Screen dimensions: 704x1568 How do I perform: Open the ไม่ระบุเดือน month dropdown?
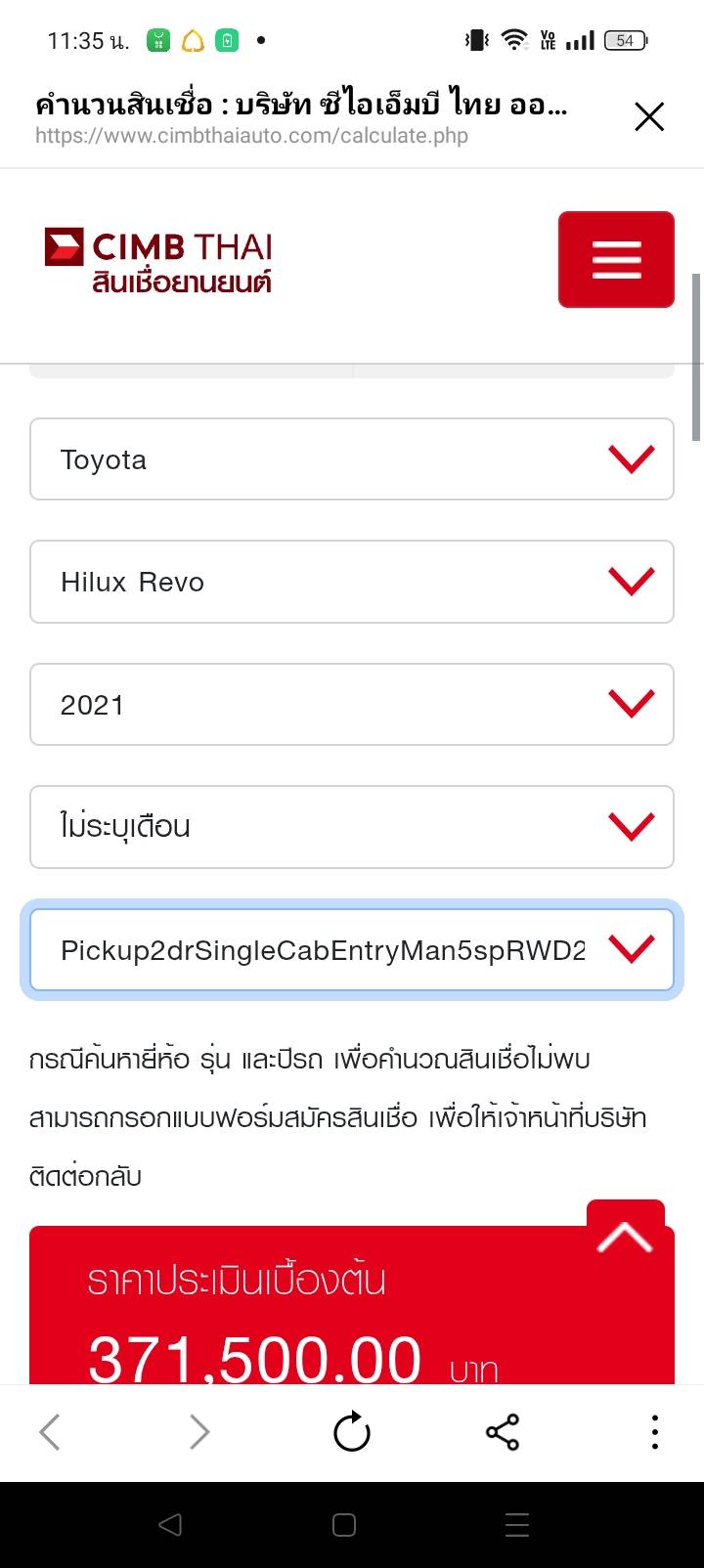point(352,827)
